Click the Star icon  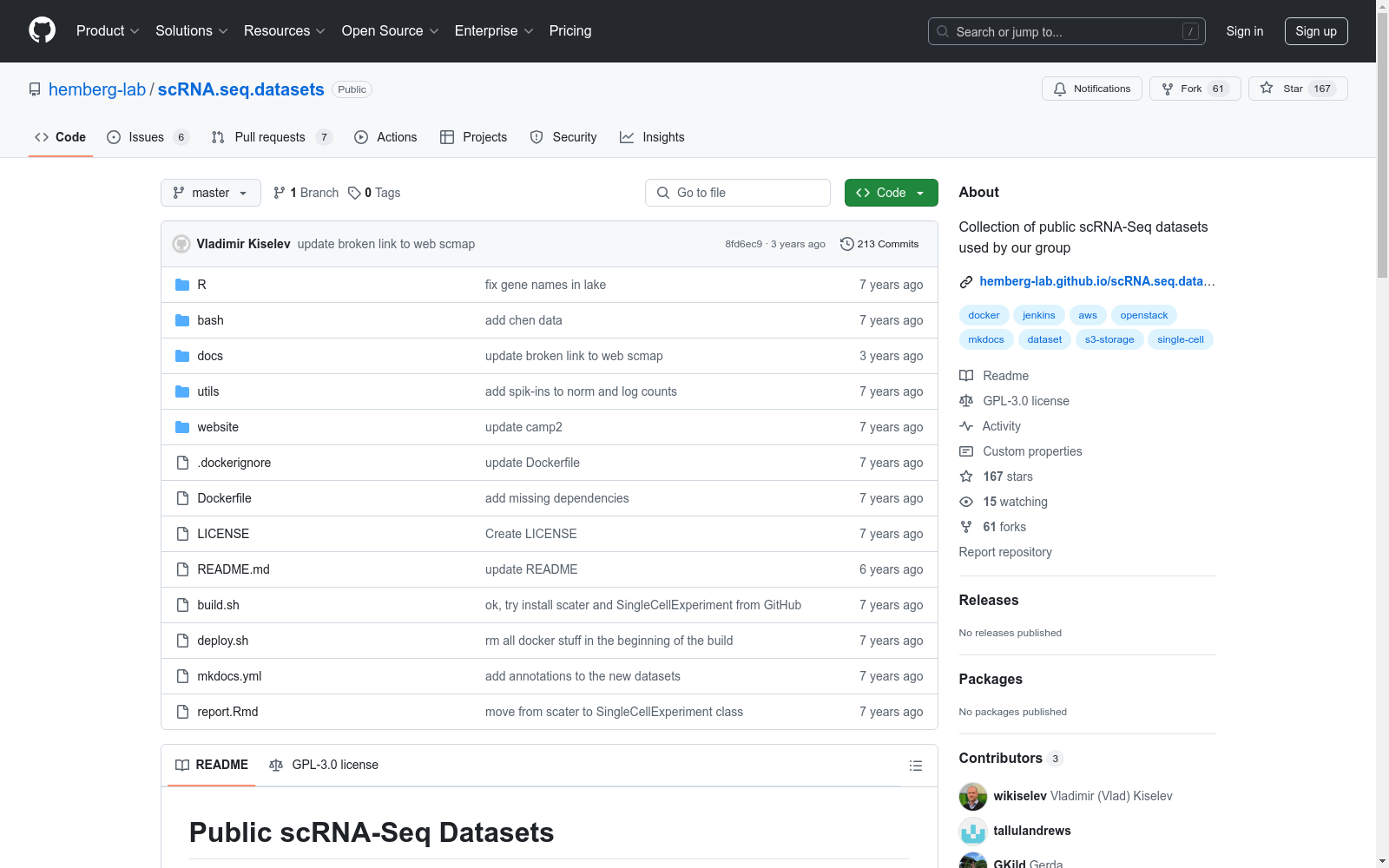coord(1267,88)
